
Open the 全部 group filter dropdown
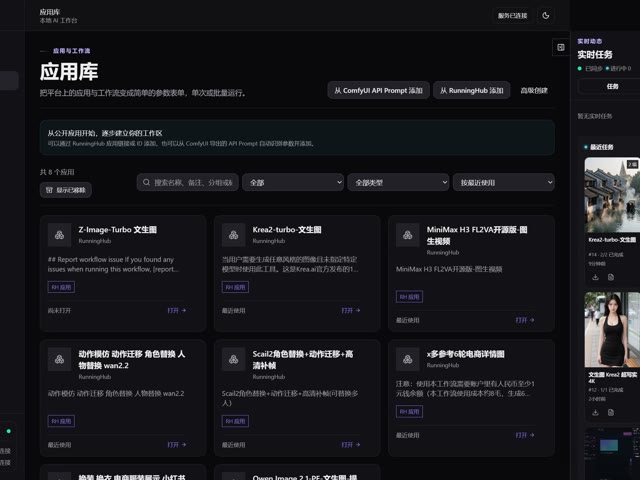293,182
